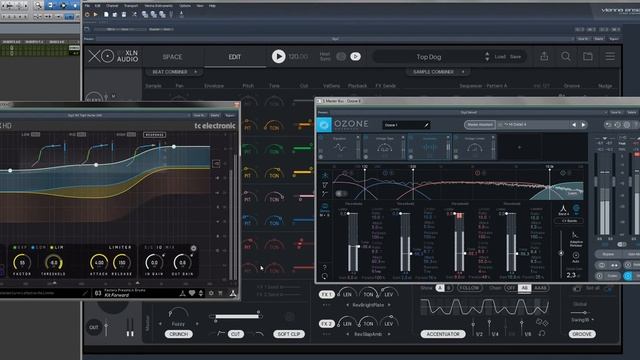Viewport: 640px width, 360px height.
Task: Select previous effect before RevSlapAmb
Action: pos(347,334)
